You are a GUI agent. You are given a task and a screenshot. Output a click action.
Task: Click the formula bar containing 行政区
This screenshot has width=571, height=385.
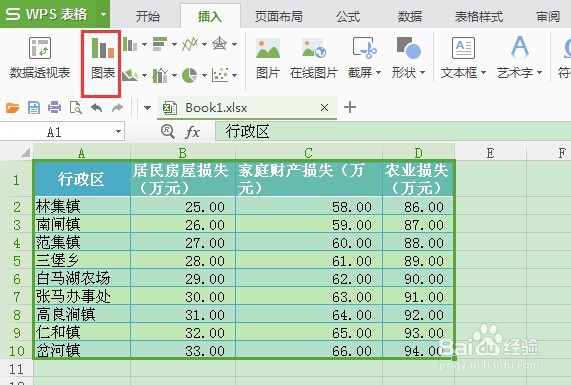click(x=393, y=131)
